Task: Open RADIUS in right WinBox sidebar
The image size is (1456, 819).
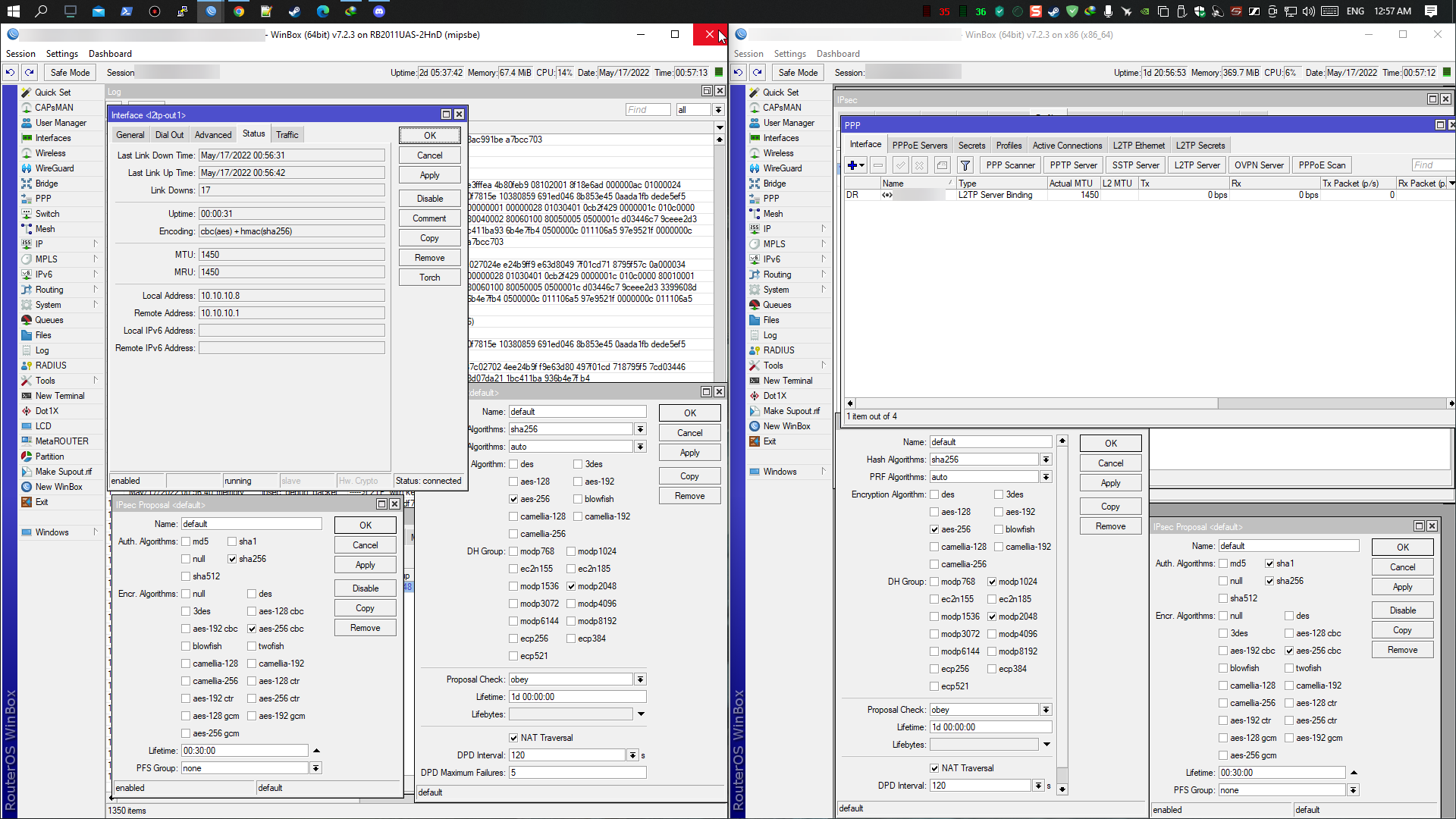Action: click(x=779, y=350)
